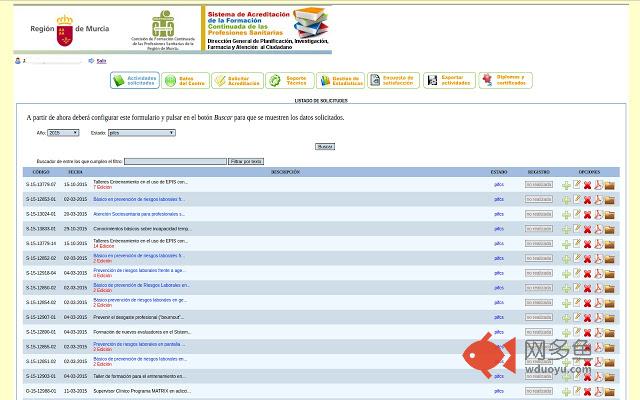Click Sistema de Acreditación banner image
640x400 pixels.
[x=267, y=28]
